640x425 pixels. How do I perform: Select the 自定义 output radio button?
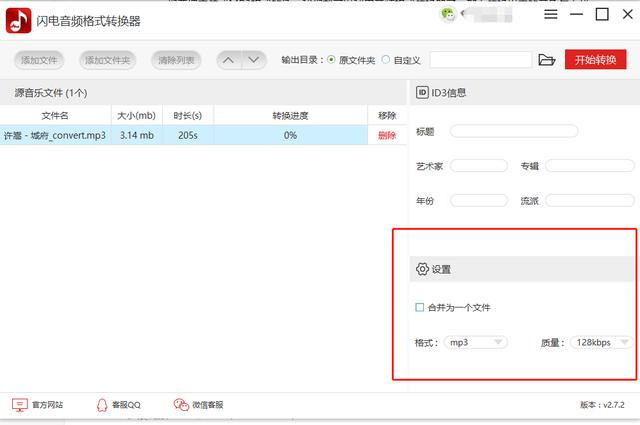(x=386, y=60)
